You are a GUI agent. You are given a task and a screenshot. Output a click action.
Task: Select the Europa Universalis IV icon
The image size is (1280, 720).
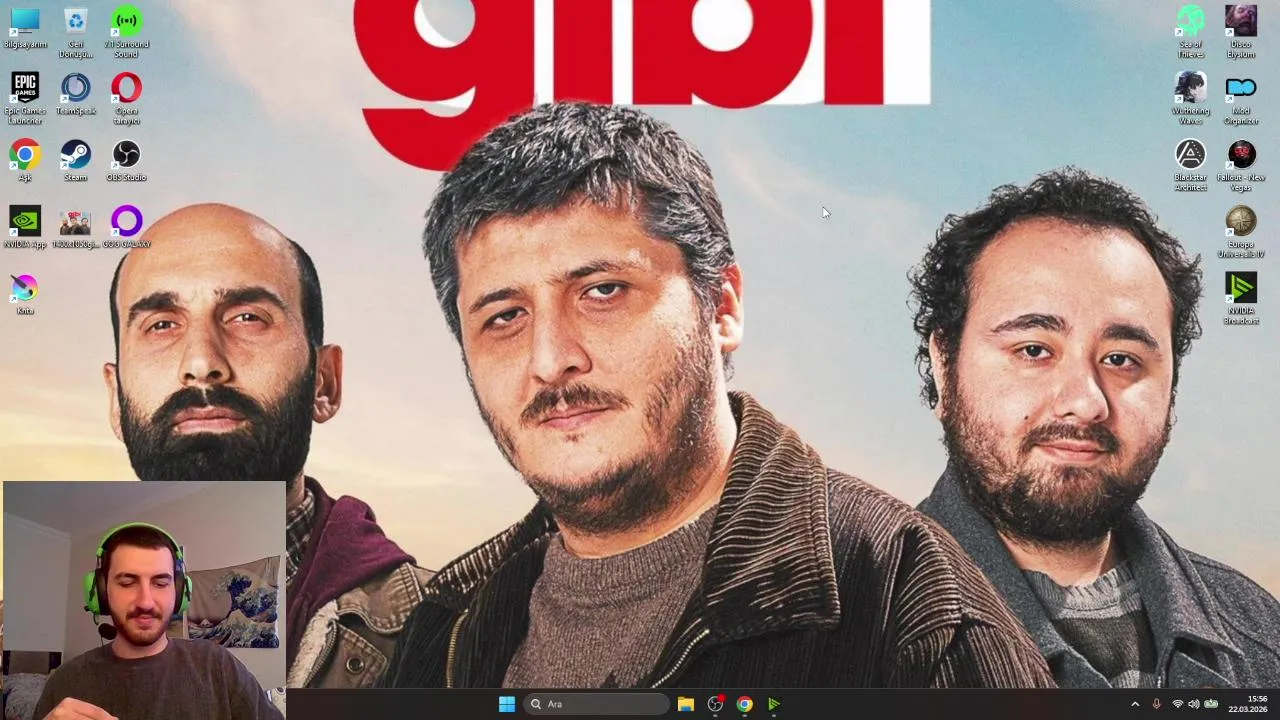1241,231
